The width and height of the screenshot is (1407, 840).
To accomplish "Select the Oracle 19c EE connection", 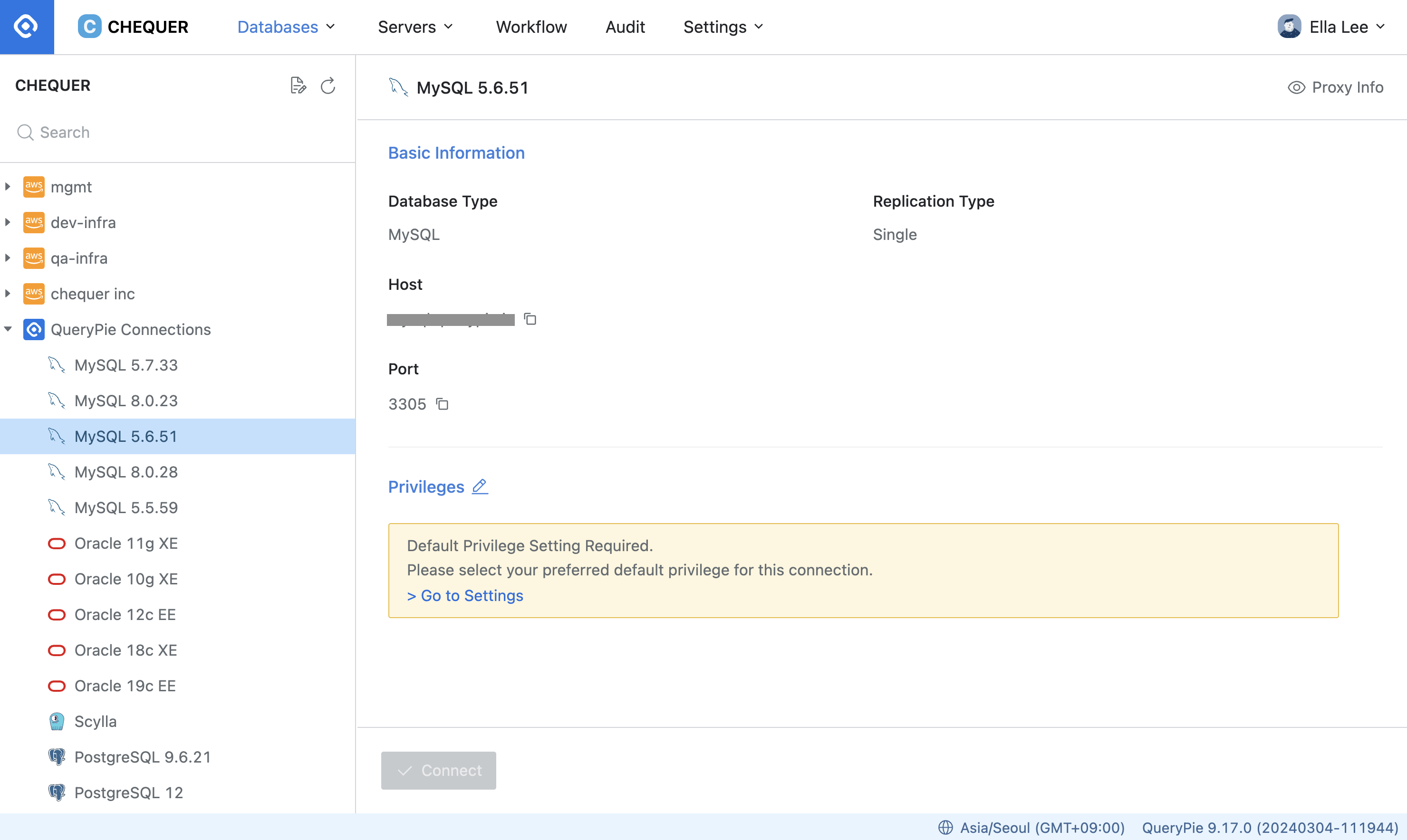I will pyautogui.click(x=178, y=686).
